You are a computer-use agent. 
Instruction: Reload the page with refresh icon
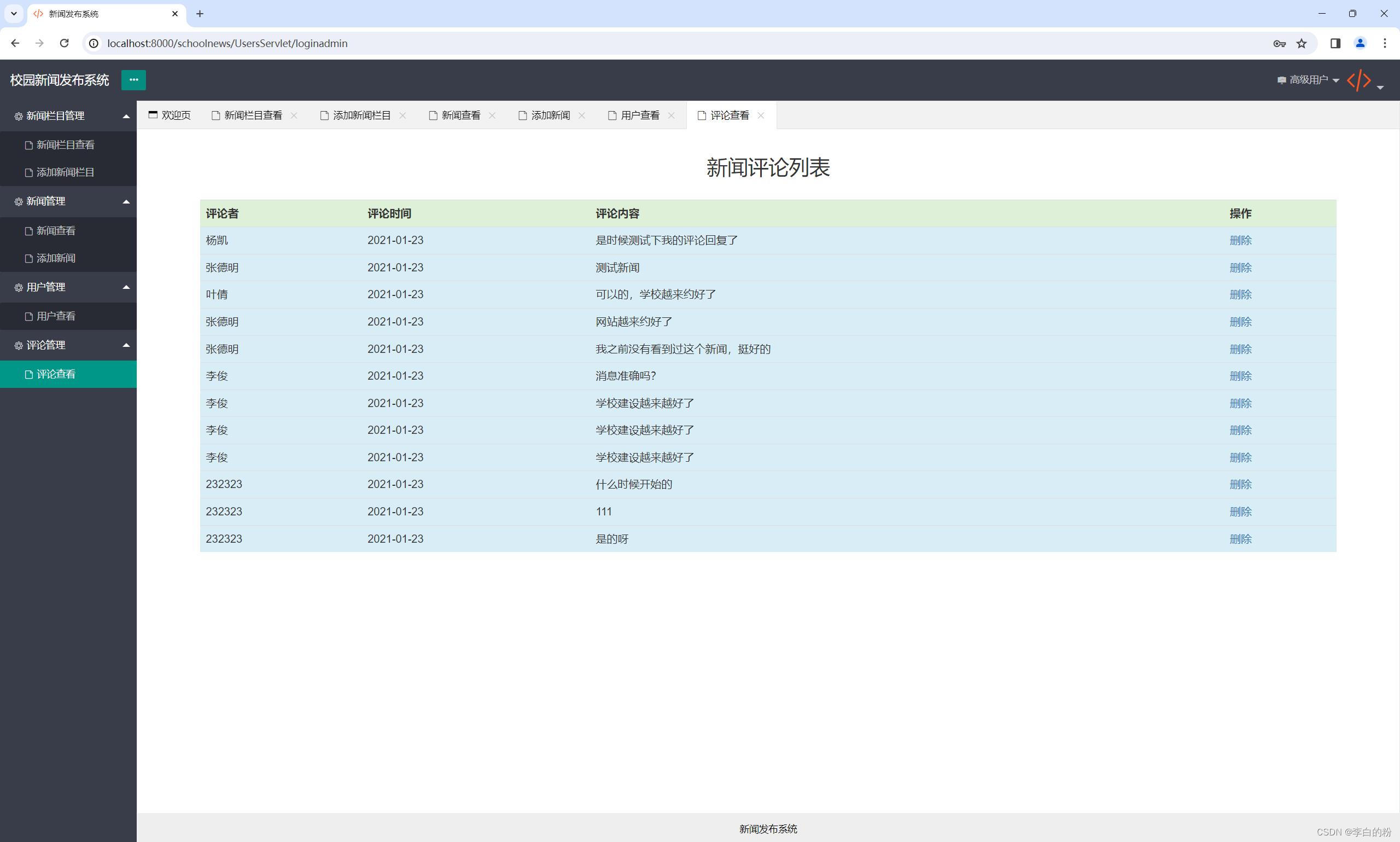pos(64,43)
